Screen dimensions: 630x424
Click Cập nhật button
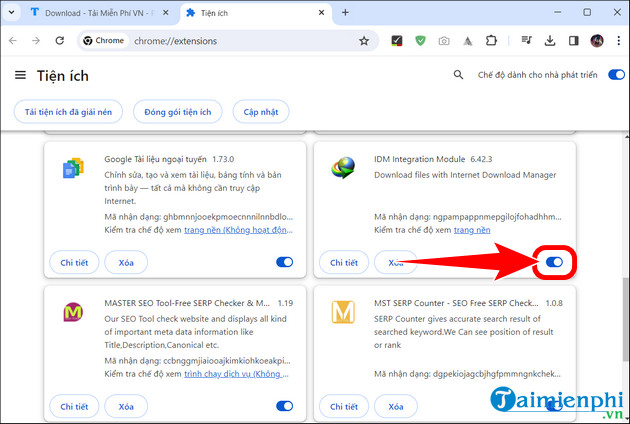tap(261, 112)
